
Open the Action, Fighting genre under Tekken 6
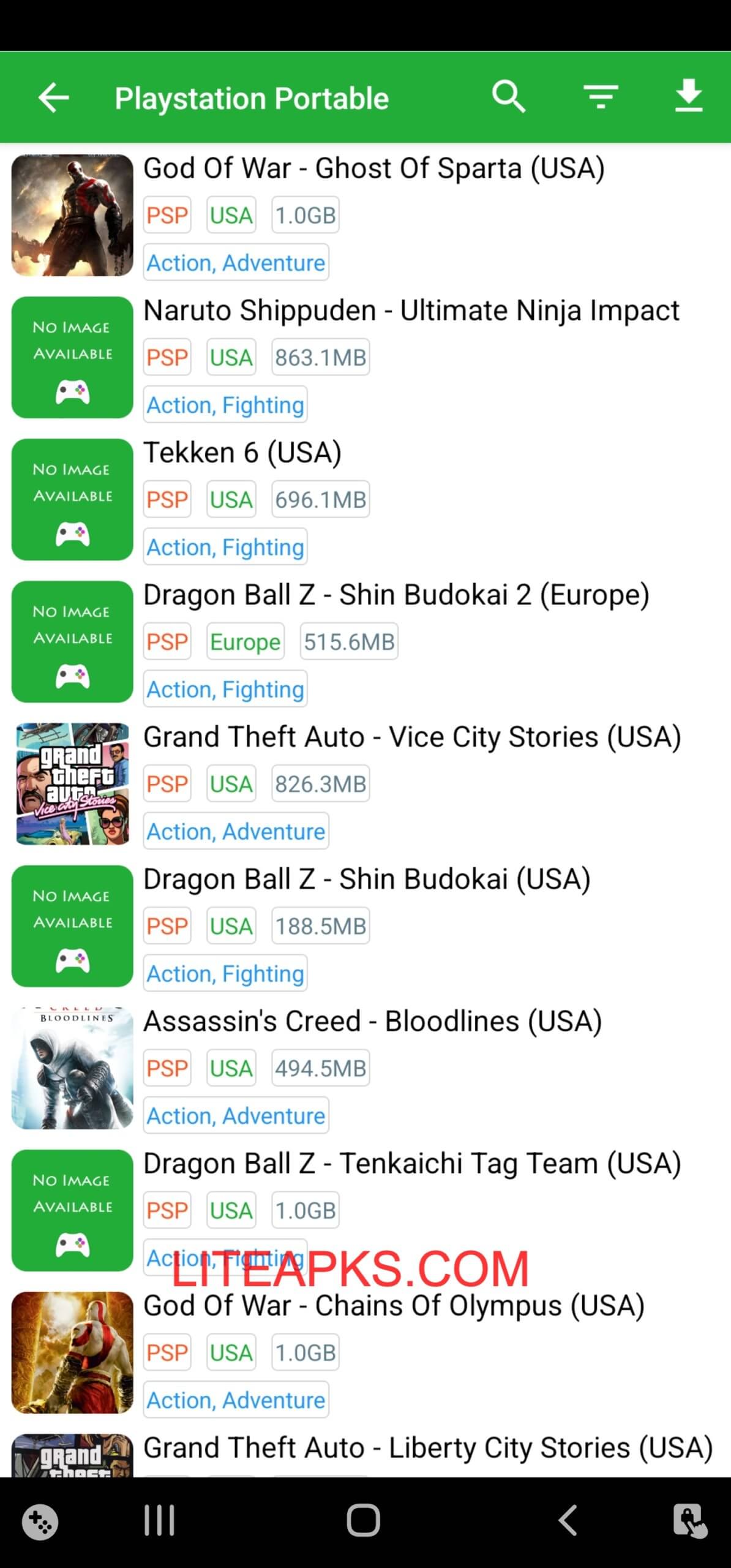coord(225,547)
